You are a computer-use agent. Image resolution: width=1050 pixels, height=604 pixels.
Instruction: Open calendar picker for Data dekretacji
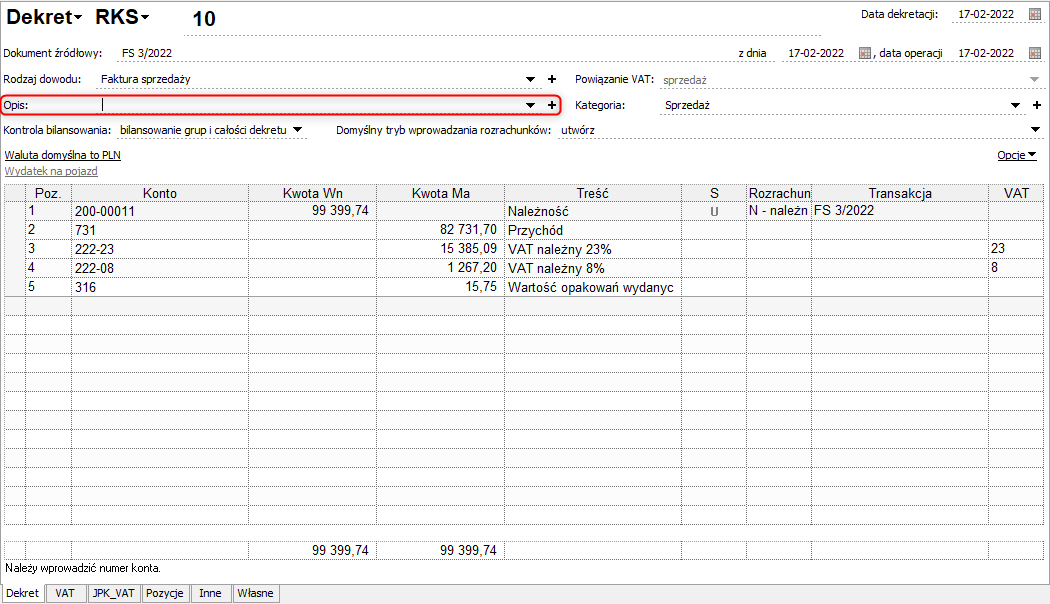(x=1035, y=14)
